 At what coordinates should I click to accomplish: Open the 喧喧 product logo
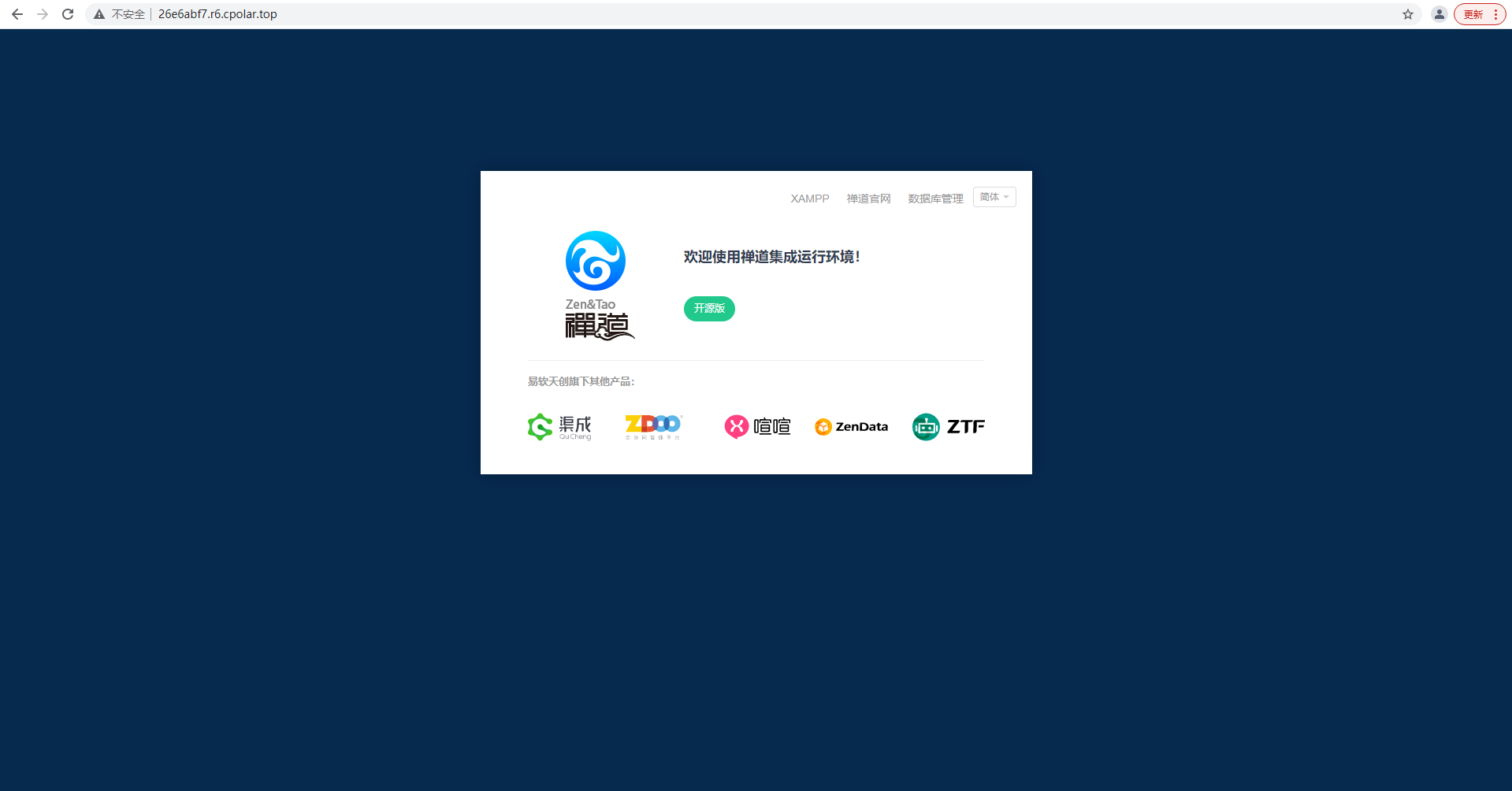pos(757,427)
